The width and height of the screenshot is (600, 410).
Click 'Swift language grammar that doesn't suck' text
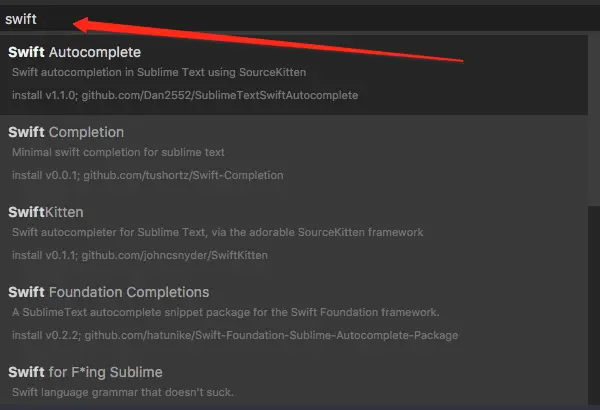pos(121,391)
